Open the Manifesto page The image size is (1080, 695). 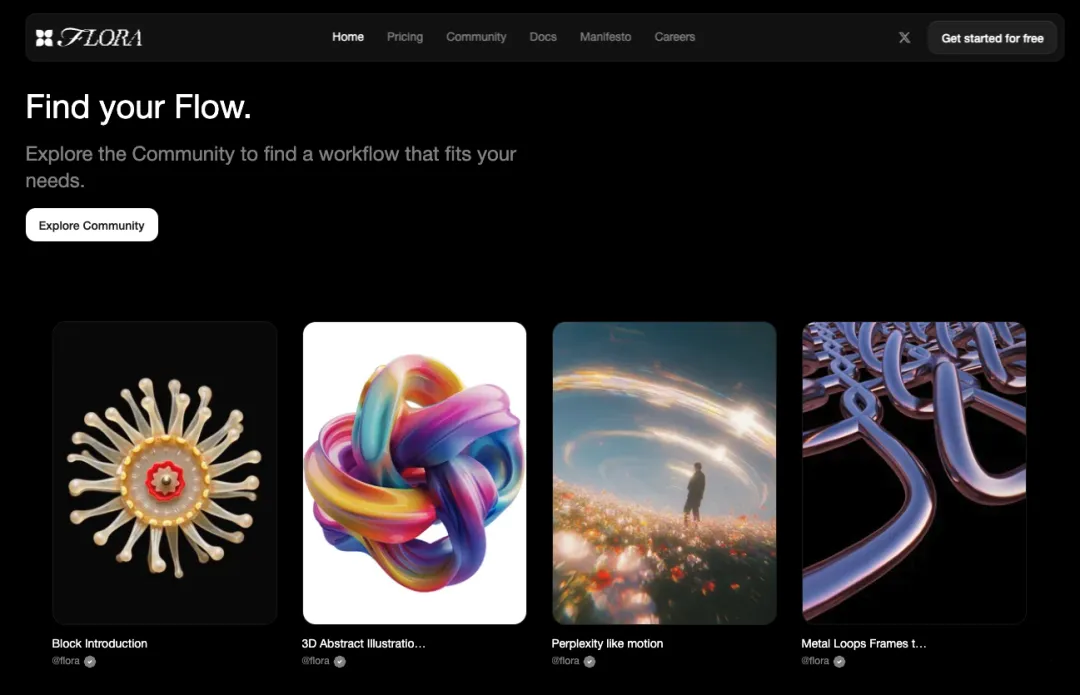point(605,37)
